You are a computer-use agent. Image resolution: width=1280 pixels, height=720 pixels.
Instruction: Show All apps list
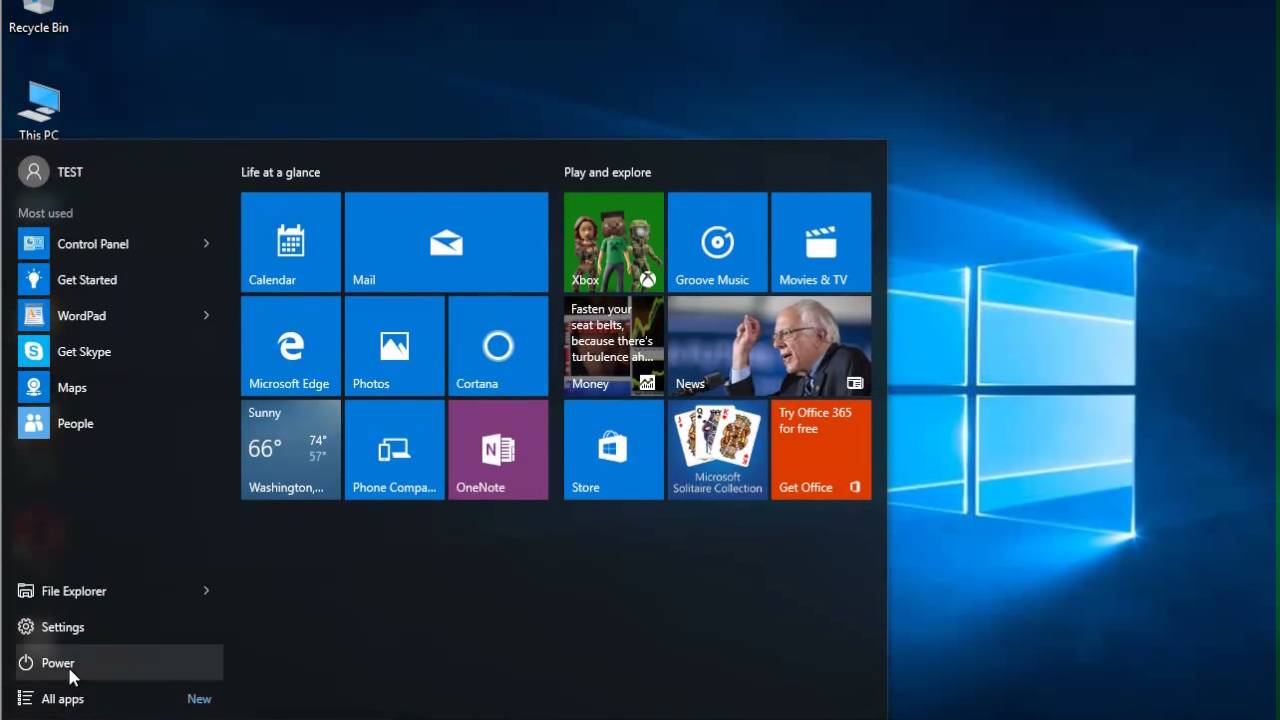click(x=119, y=699)
